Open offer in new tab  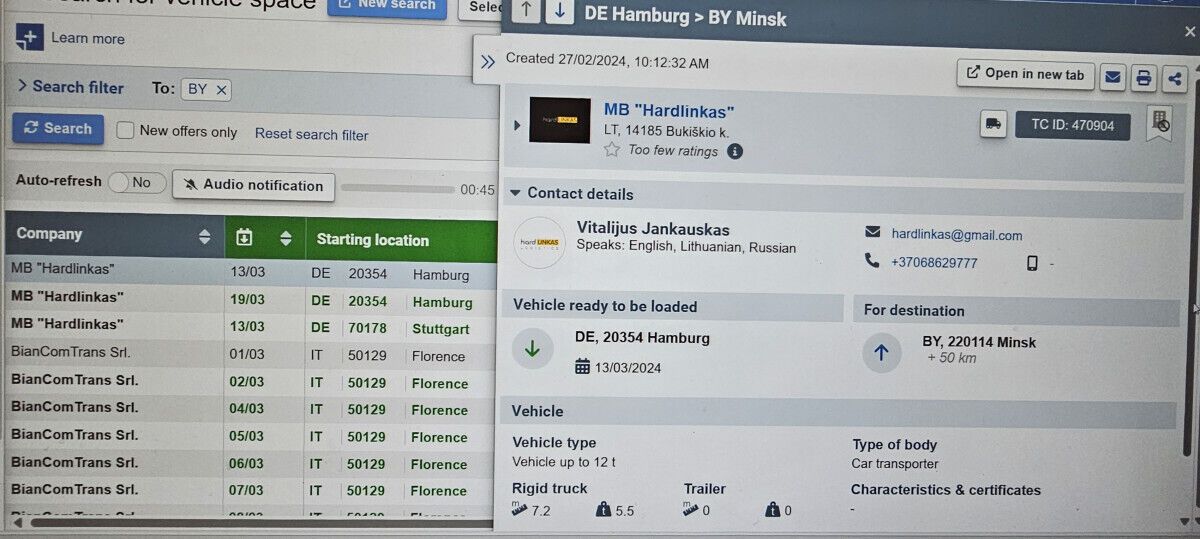click(x=1025, y=74)
